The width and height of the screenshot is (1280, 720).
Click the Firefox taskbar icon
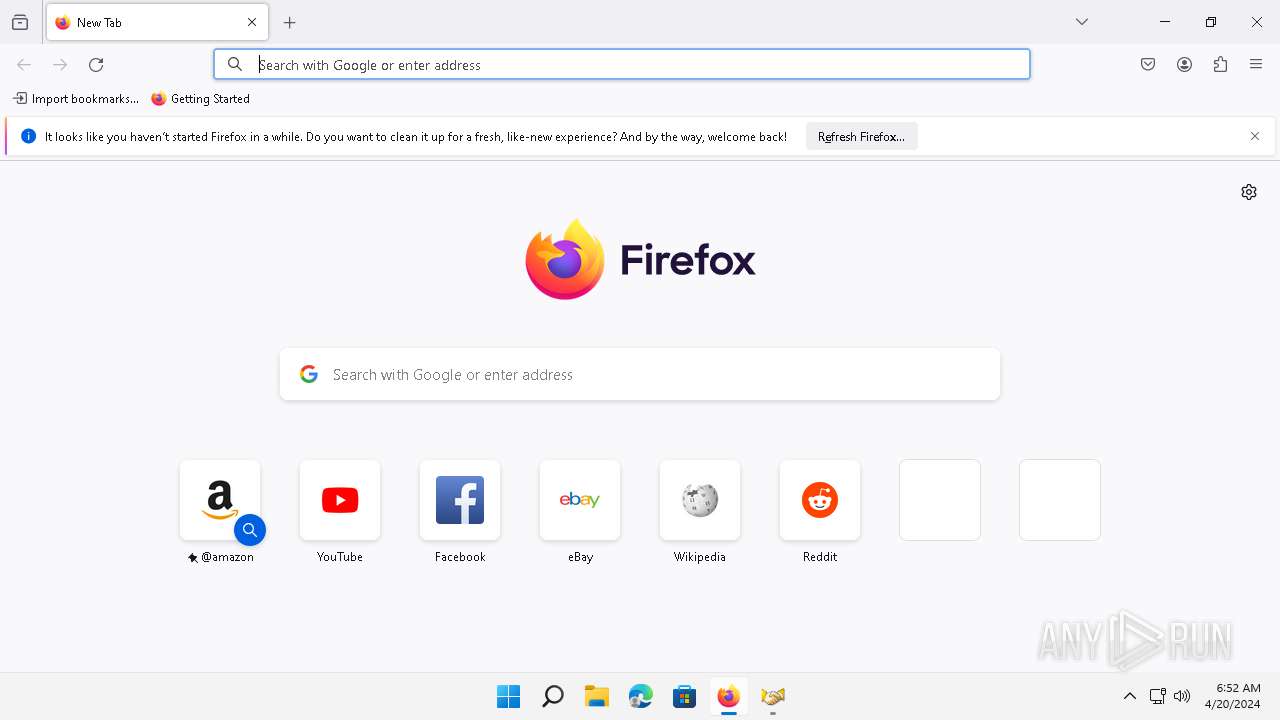click(729, 696)
